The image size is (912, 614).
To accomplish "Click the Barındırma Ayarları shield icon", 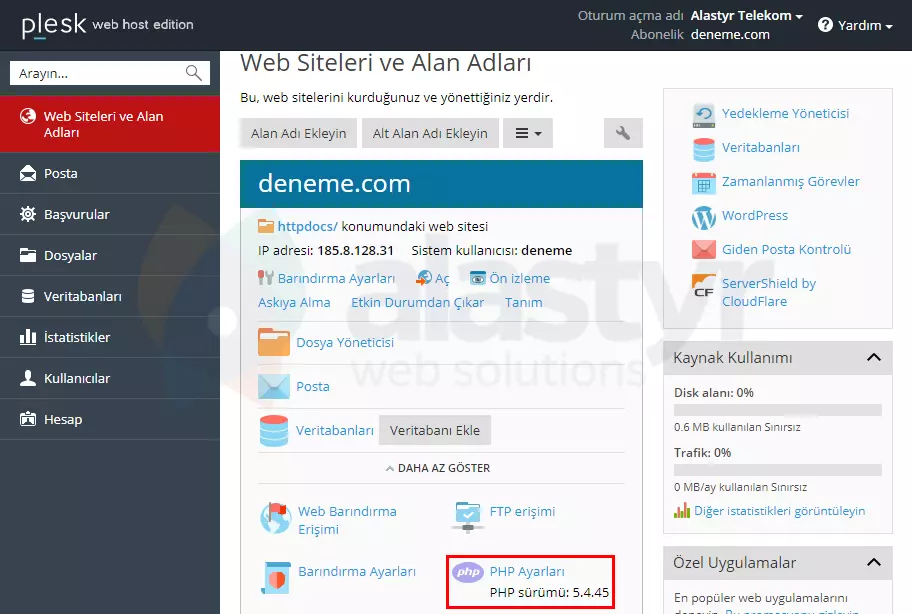I will [276, 577].
